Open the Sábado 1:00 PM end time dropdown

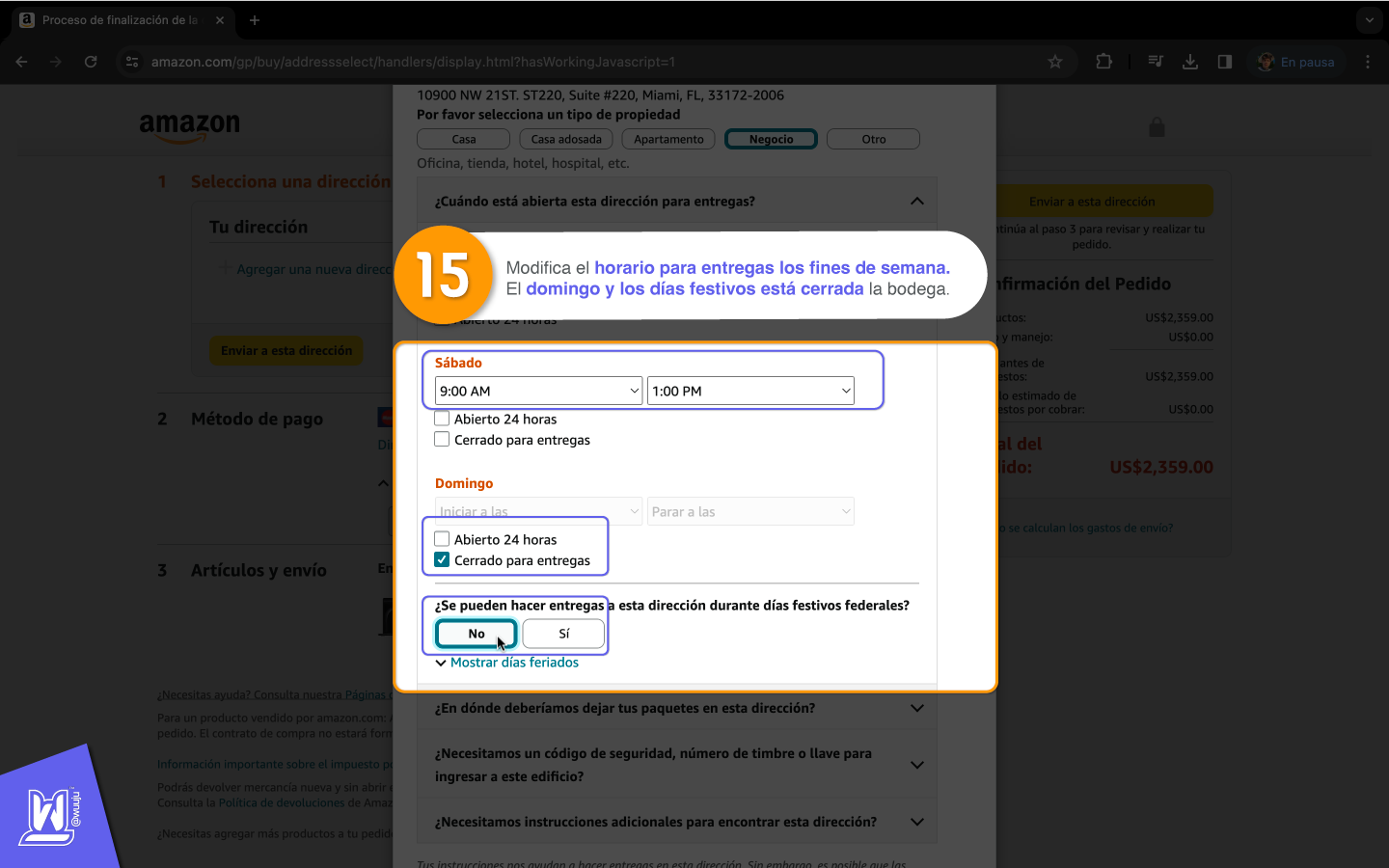750,391
